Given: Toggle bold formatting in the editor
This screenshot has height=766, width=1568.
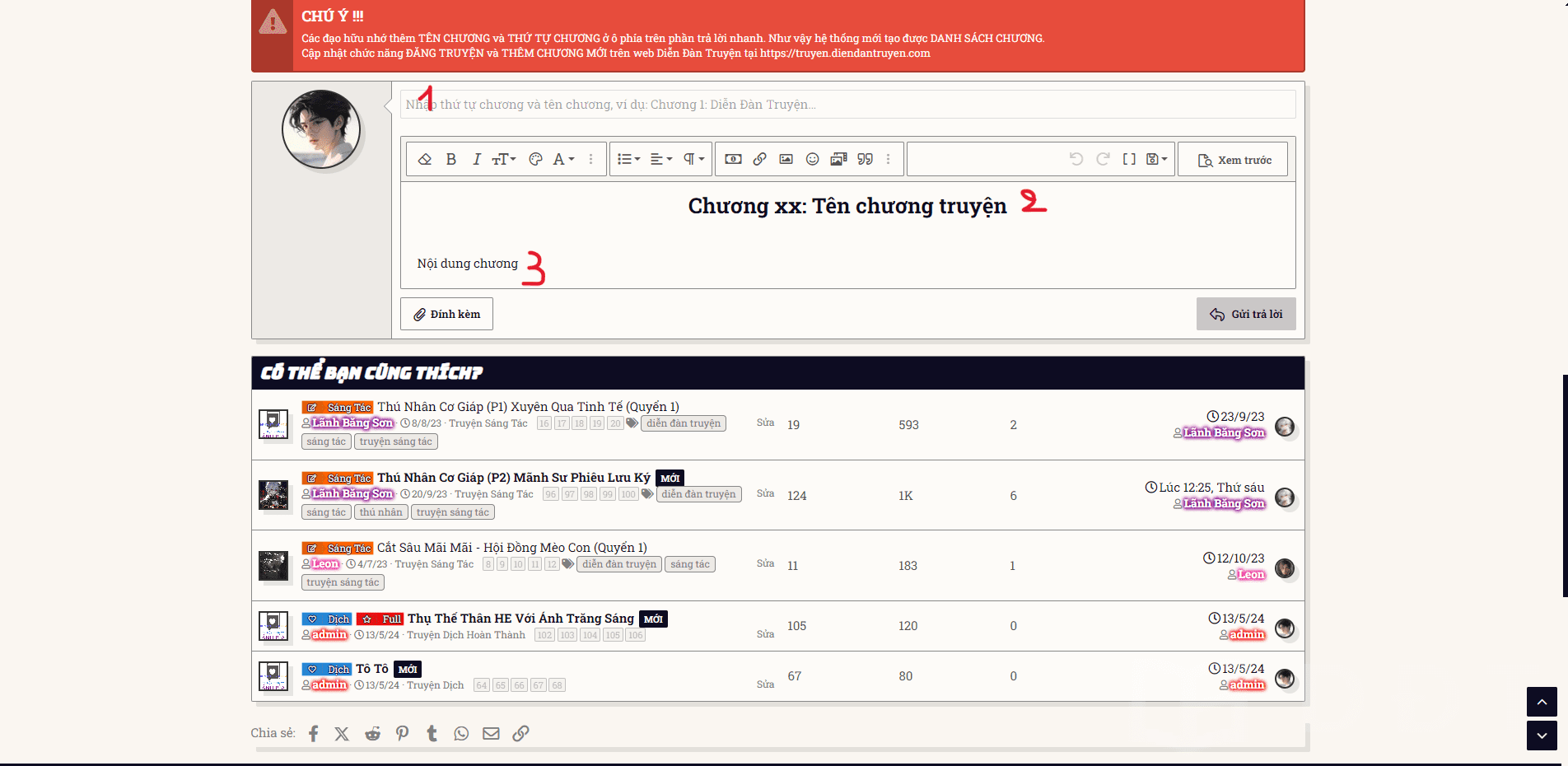Looking at the screenshot, I should (451, 159).
